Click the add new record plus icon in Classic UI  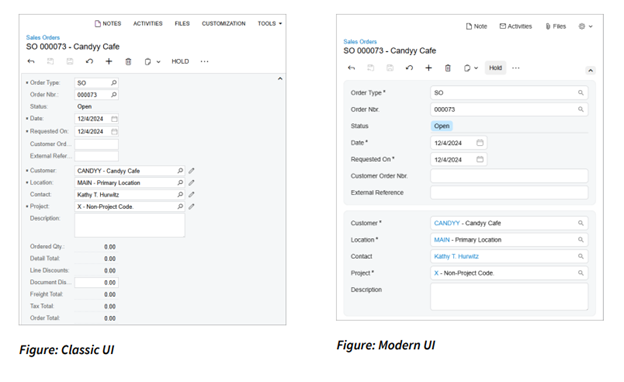(109, 61)
